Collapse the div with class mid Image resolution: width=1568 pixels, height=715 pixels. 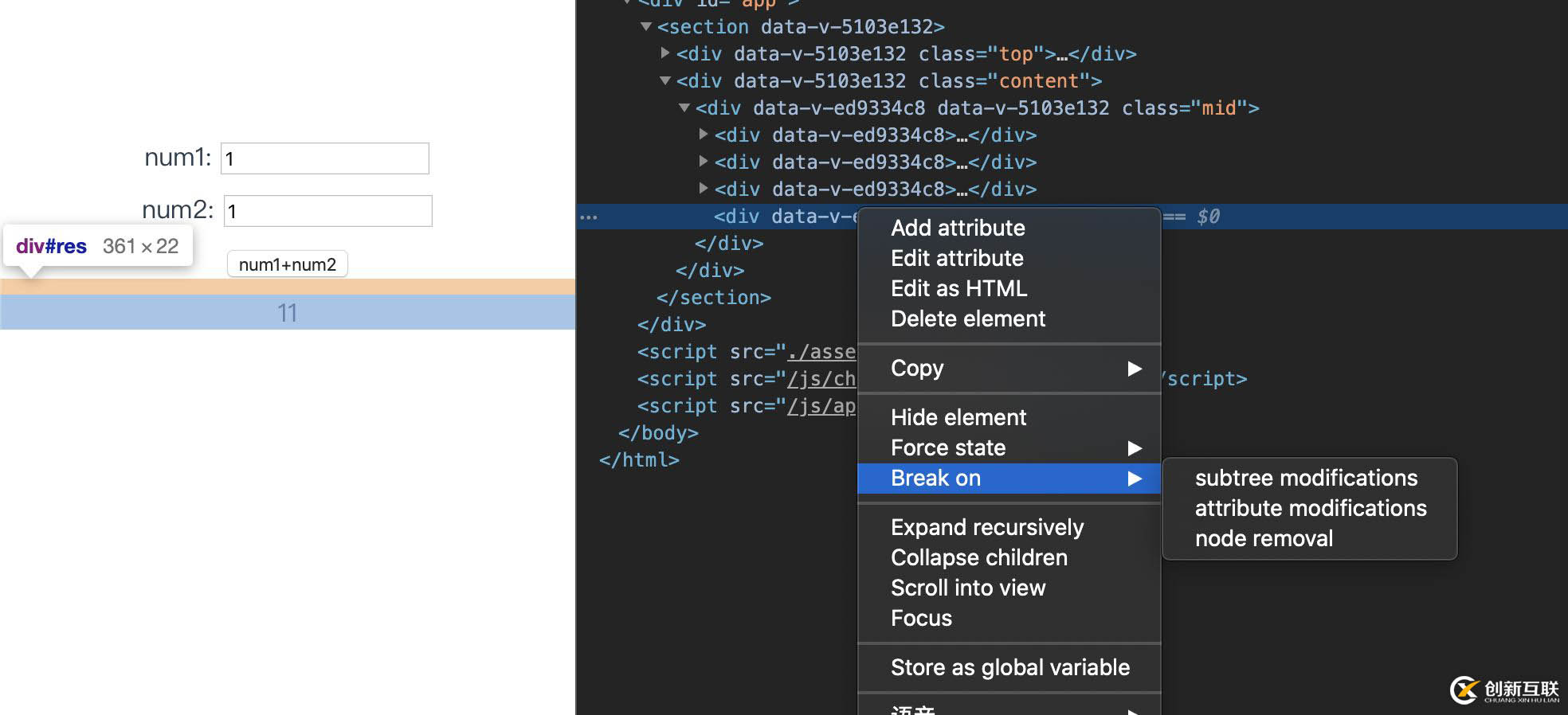pos(684,107)
